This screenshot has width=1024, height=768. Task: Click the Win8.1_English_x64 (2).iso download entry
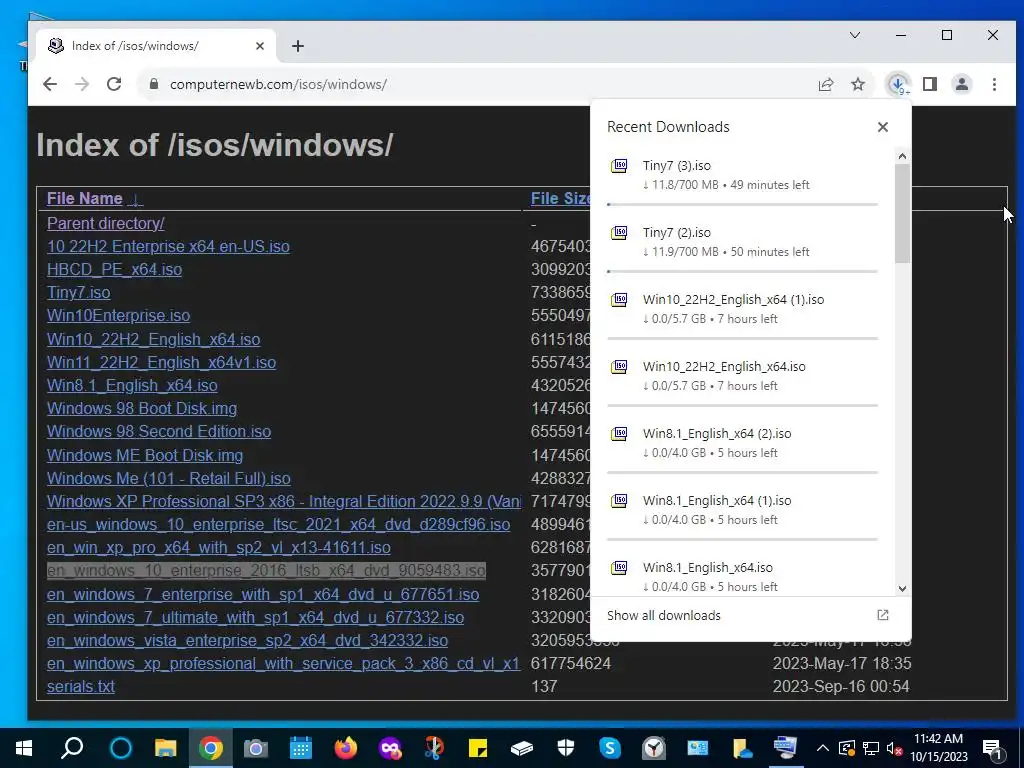(743, 443)
